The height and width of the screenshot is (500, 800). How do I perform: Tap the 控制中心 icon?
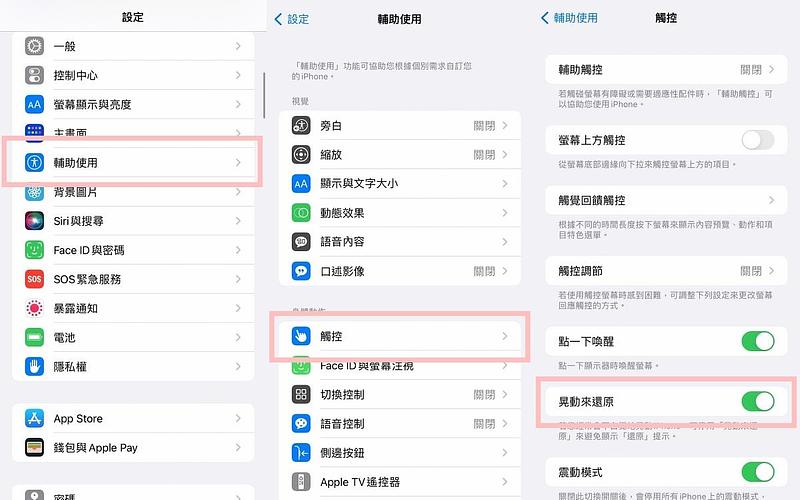point(35,75)
